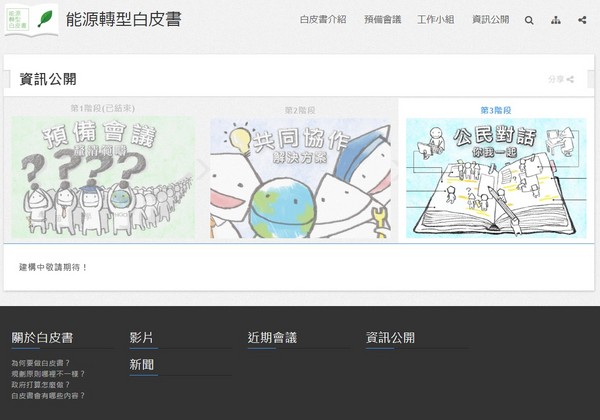Click the 公民對話 open book illustration
Image resolution: width=600 pixels, height=420 pixels.
click(x=496, y=178)
